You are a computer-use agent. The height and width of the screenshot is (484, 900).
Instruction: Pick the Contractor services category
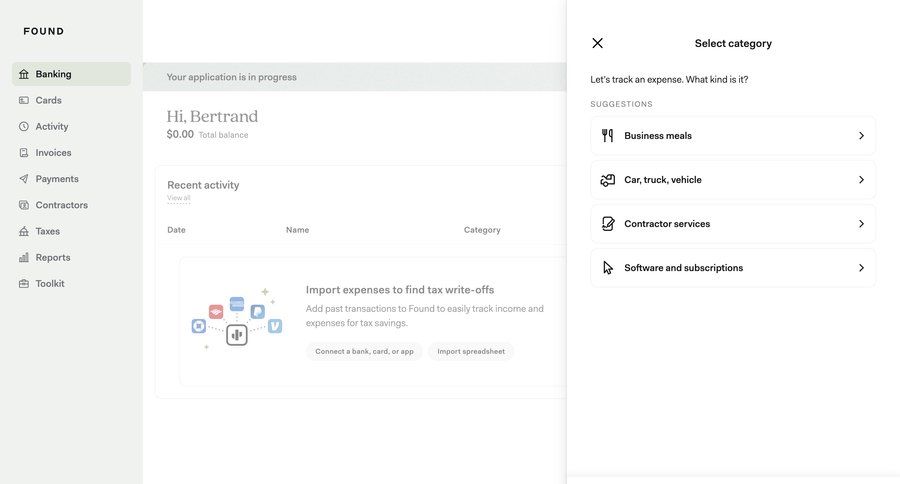pyautogui.click(x=733, y=224)
